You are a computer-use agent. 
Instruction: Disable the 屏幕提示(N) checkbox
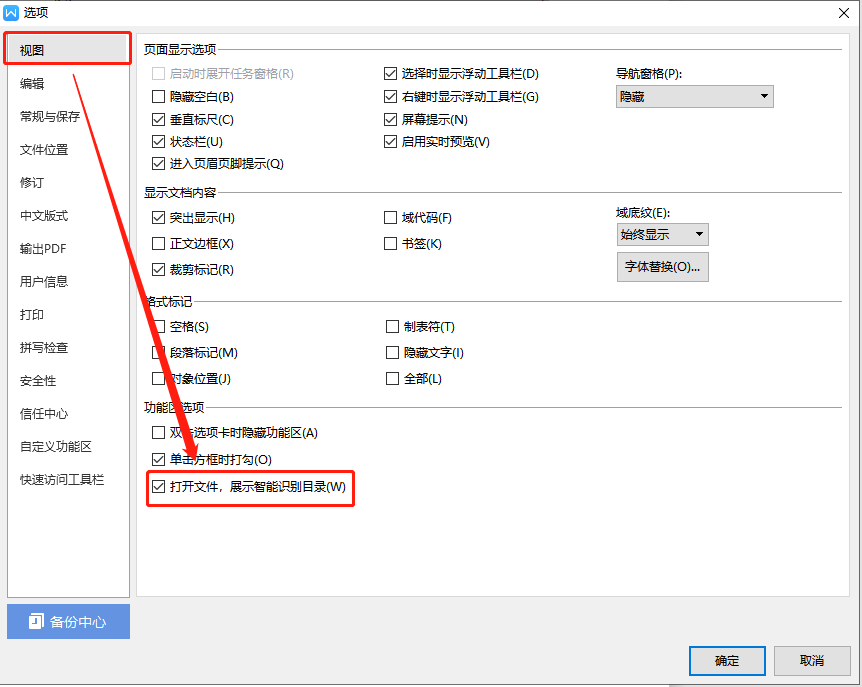[390, 120]
